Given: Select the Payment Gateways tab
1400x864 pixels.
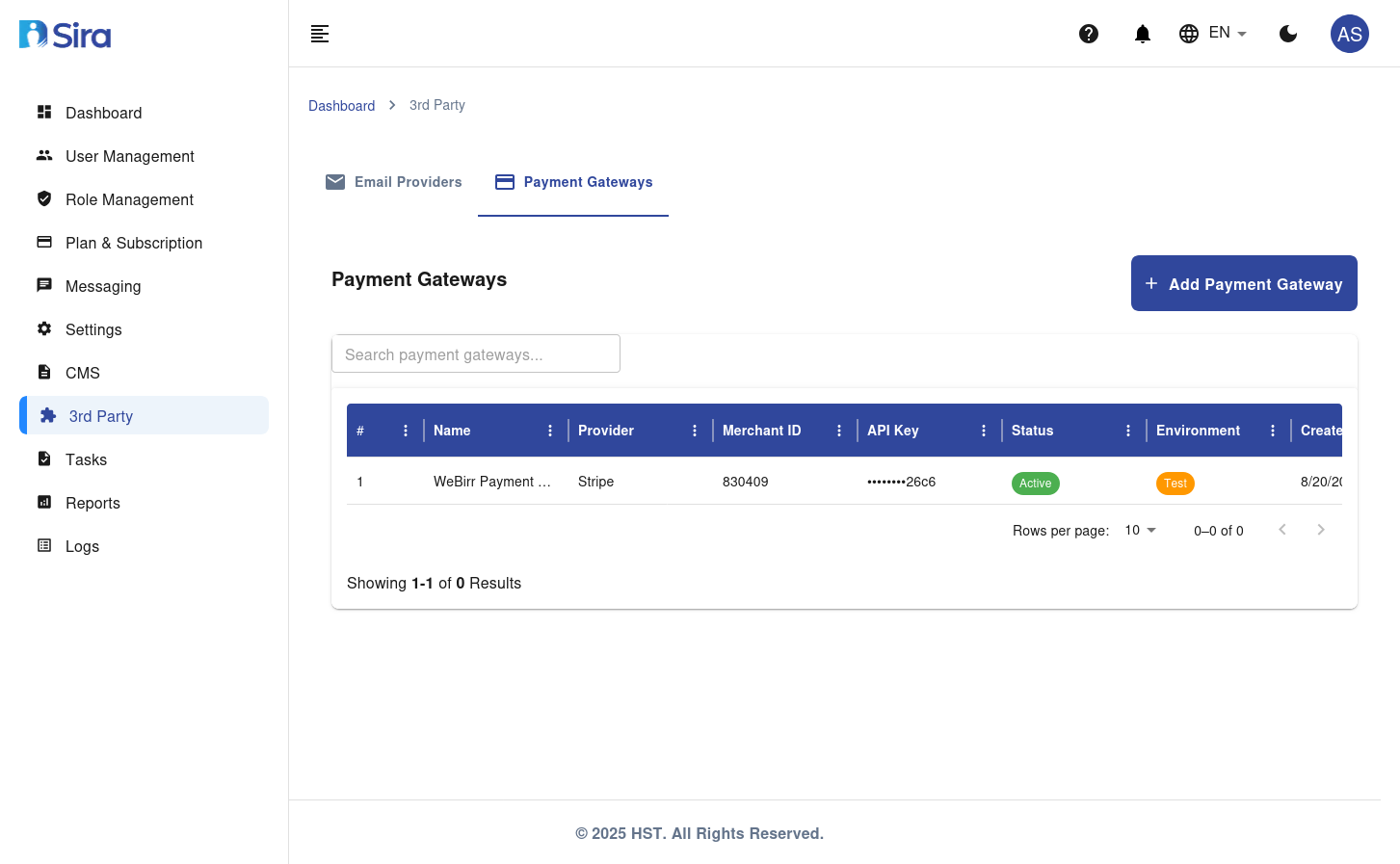Looking at the screenshot, I should coord(573,182).
